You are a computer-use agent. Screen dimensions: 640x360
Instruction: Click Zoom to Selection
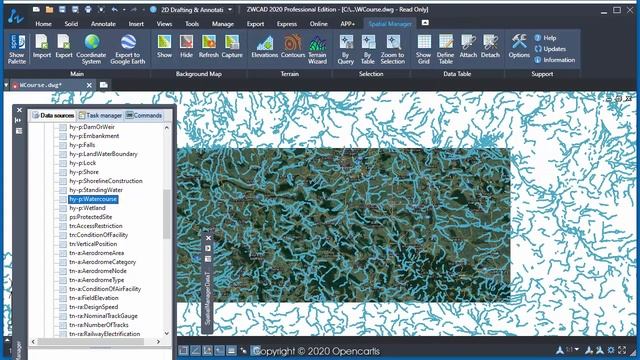pos(393,49)
